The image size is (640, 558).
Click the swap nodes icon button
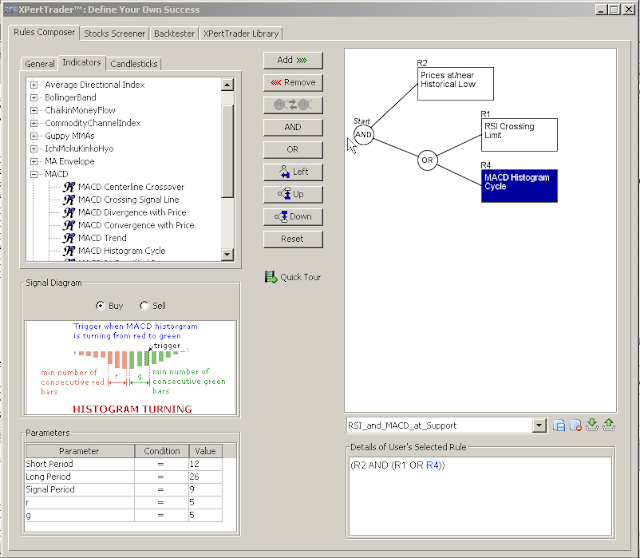point(293,105)
